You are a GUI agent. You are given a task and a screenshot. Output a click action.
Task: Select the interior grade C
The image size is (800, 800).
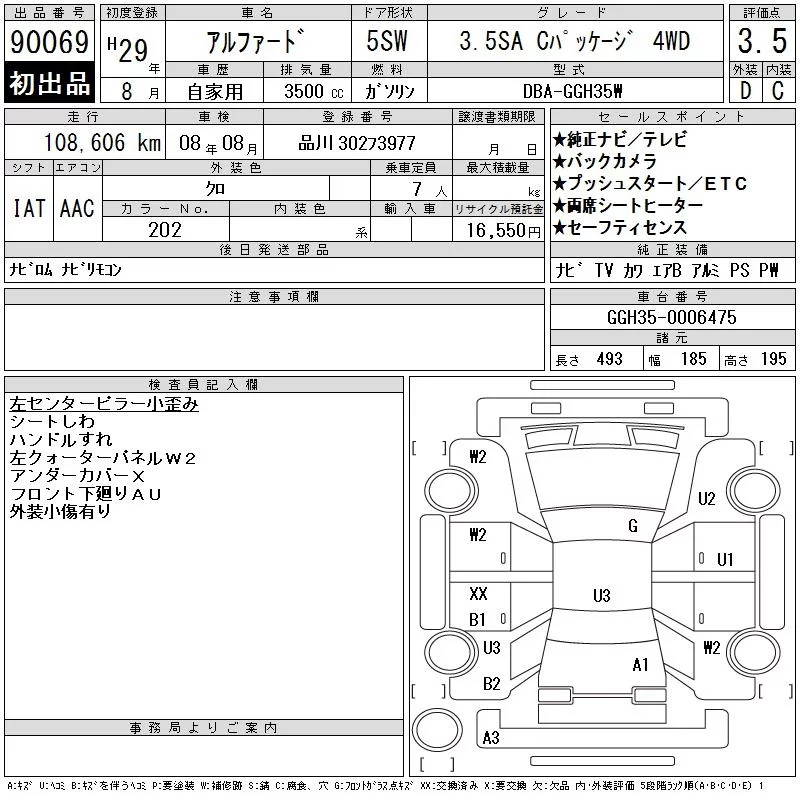coord(778,91)
